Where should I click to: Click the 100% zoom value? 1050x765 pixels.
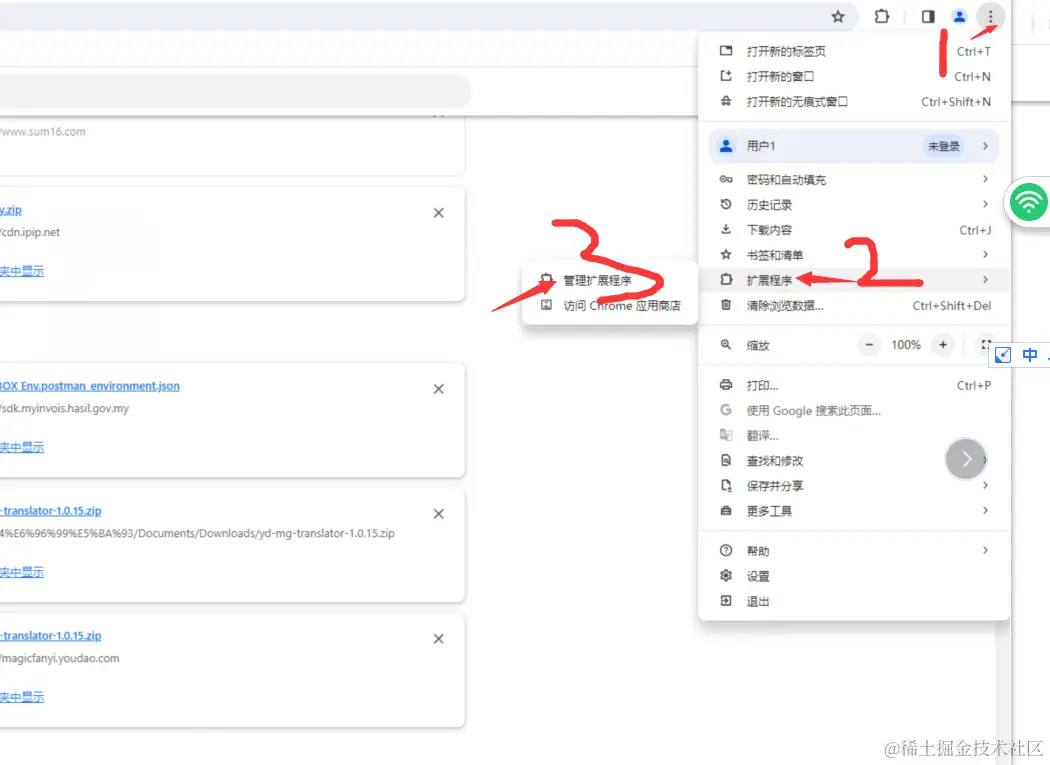click(x=906, y=345)
